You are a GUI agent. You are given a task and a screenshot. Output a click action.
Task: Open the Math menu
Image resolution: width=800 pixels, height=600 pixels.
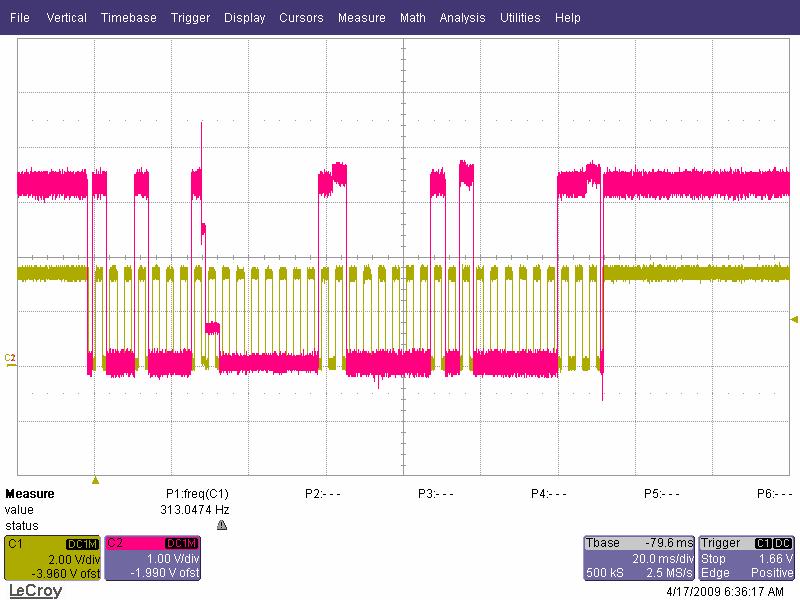coord(413,17)
